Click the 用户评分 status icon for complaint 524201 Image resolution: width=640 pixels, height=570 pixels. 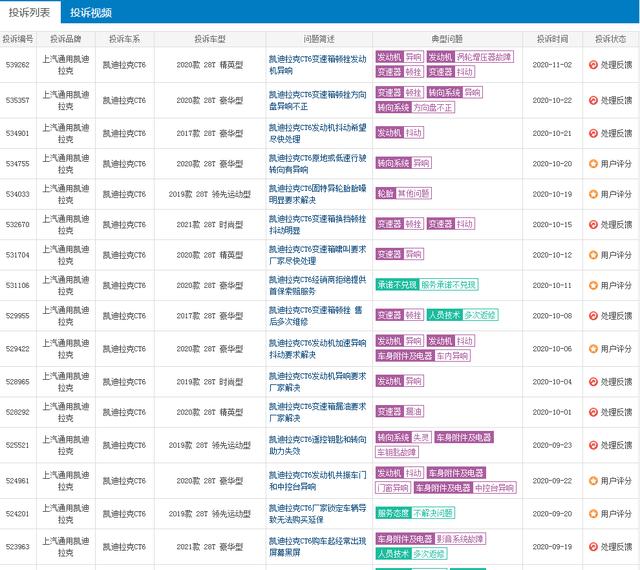593,514
